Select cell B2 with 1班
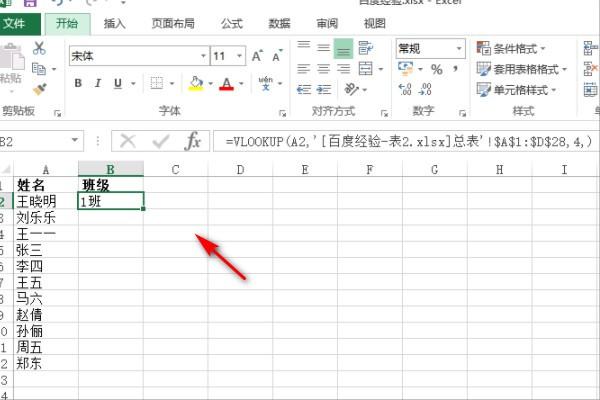The height and width of the screenshot is (400, 600). 111,201
